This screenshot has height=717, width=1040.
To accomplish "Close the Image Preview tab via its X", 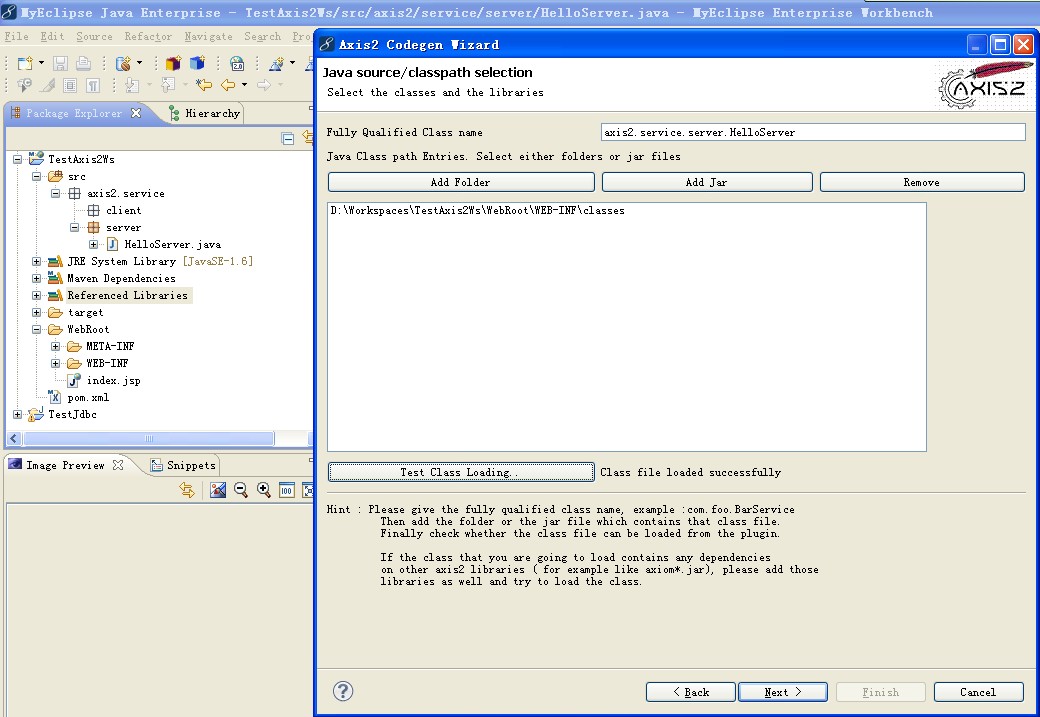I will pyautogui.click(x=118, y=465).
